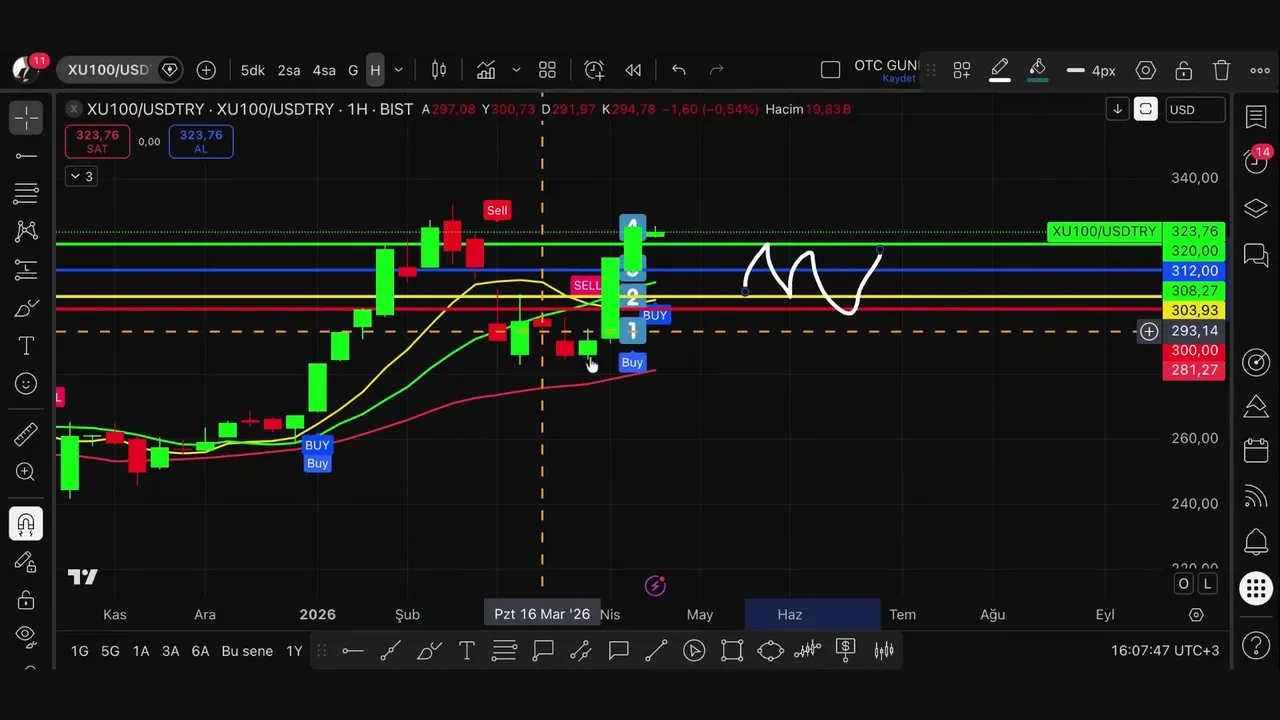Toggle lock on the selected drawing
1280x720 pixels.
click(x=1184, y=70)
